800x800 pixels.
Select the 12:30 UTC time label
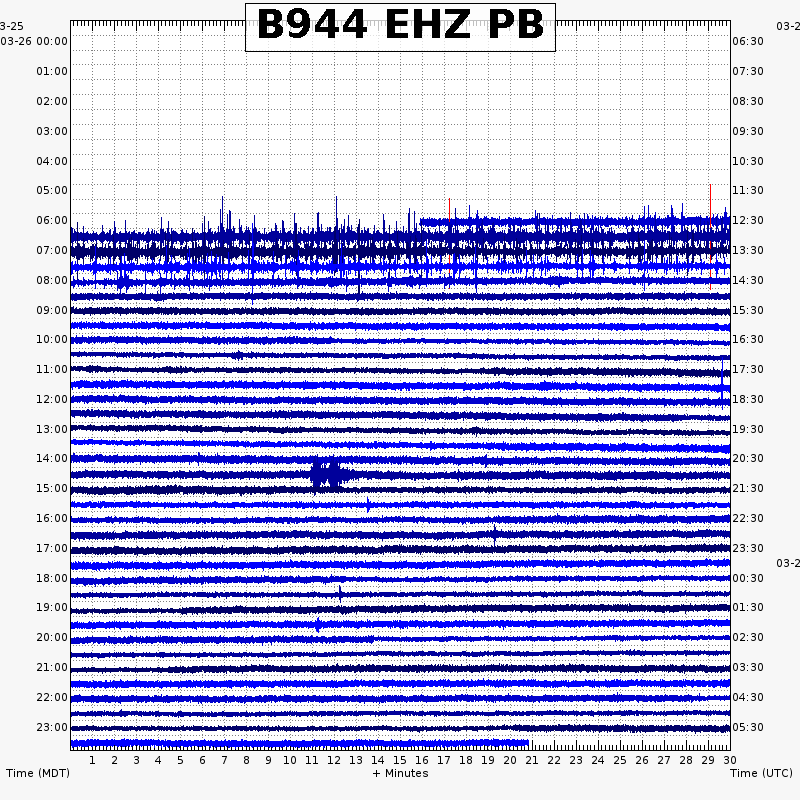coord(748,220)
